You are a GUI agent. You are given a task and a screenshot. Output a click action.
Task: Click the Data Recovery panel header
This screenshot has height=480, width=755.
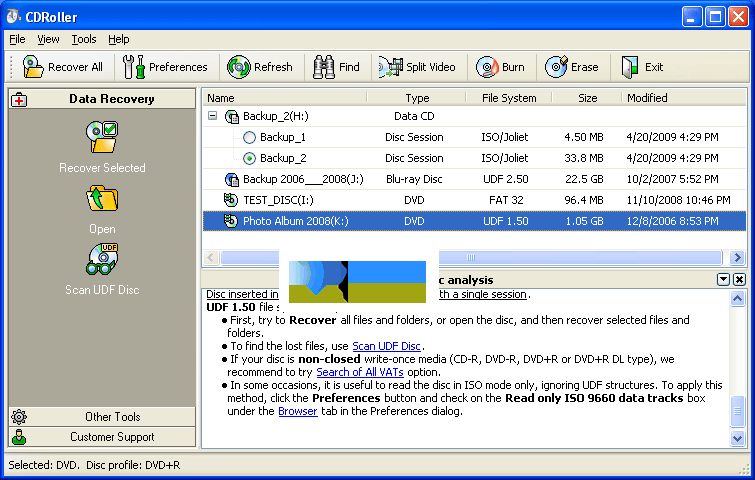point(102,99)
